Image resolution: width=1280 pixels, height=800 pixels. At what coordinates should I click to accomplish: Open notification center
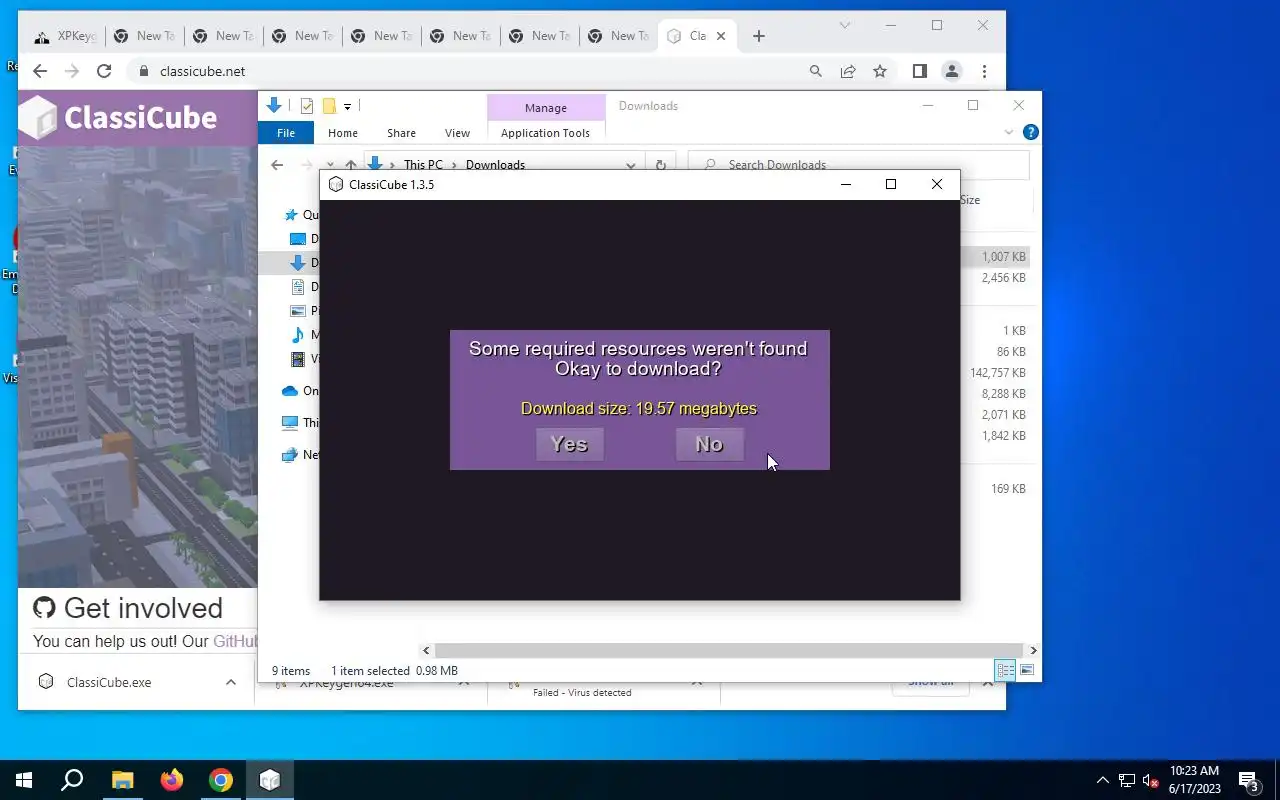tap(1249, 780)
